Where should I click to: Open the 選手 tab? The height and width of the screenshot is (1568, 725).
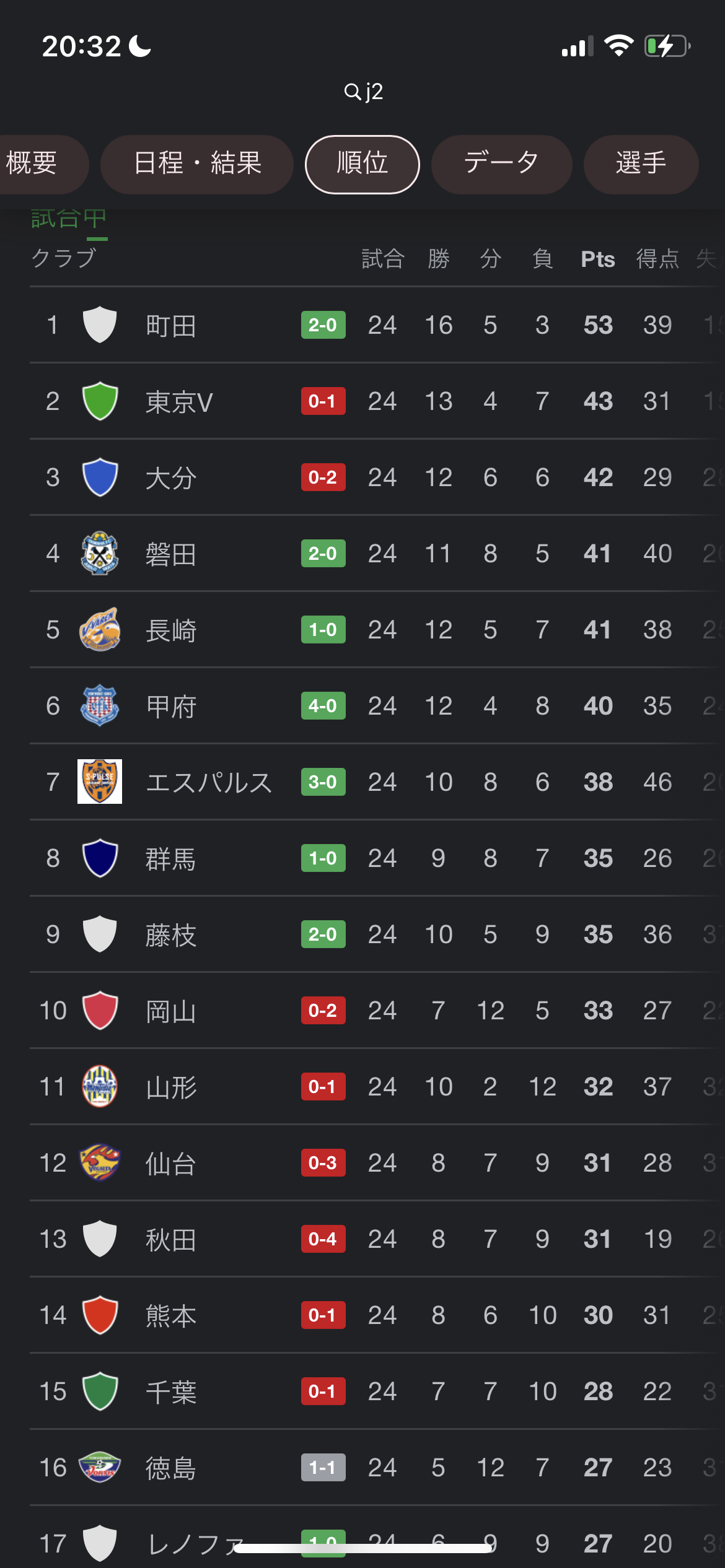[x=641, y=164]
